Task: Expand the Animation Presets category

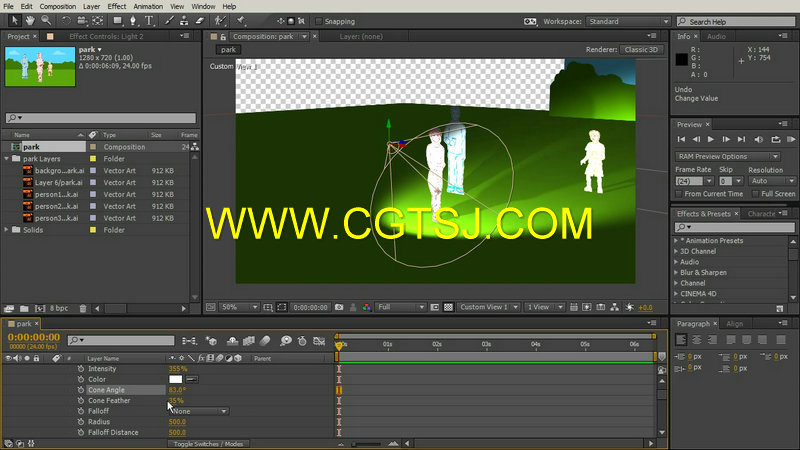Action: (676, 240)
